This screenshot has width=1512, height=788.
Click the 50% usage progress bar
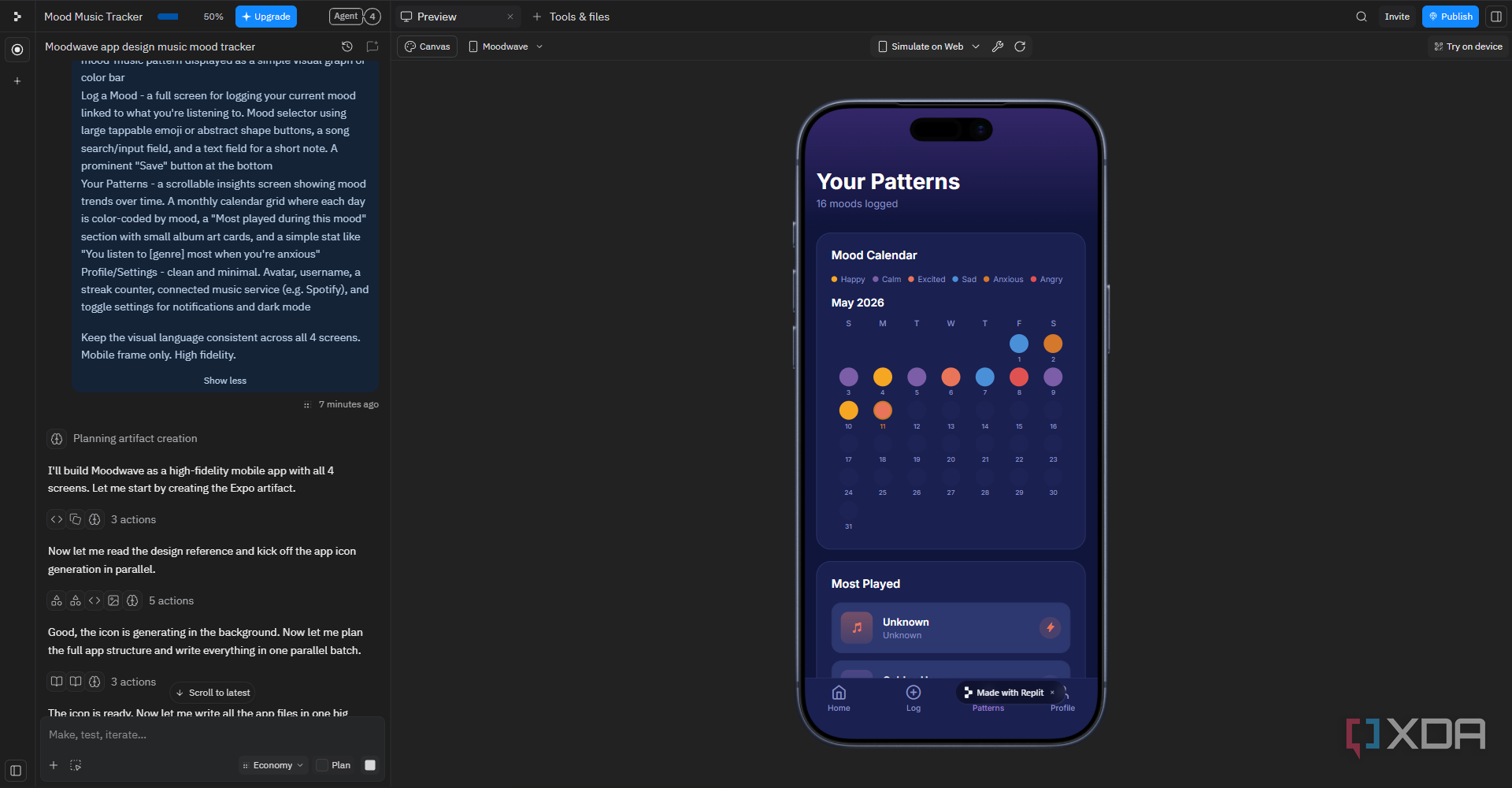168,17
